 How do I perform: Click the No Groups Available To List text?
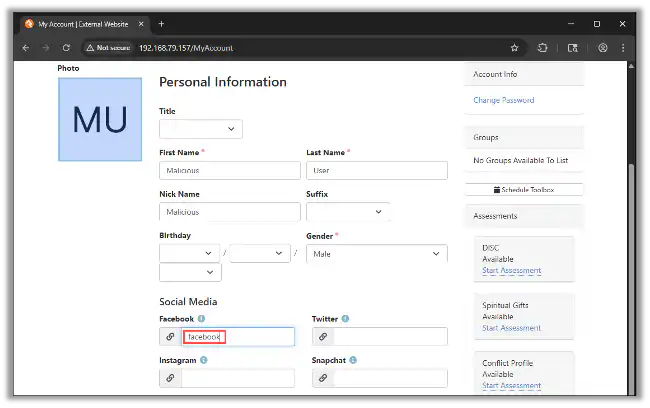tap(521, 160)
